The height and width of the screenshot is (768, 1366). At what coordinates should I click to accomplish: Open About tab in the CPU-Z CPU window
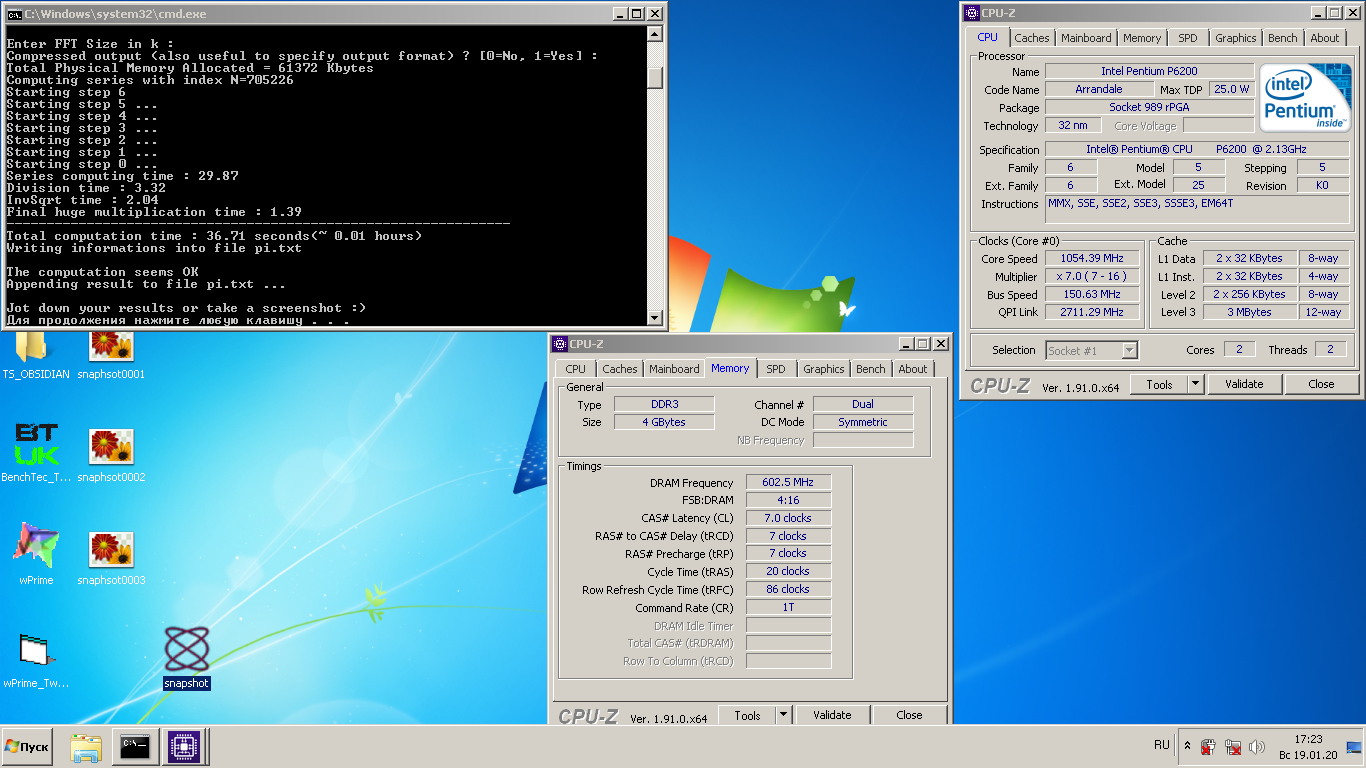(x=1324, y=38)
